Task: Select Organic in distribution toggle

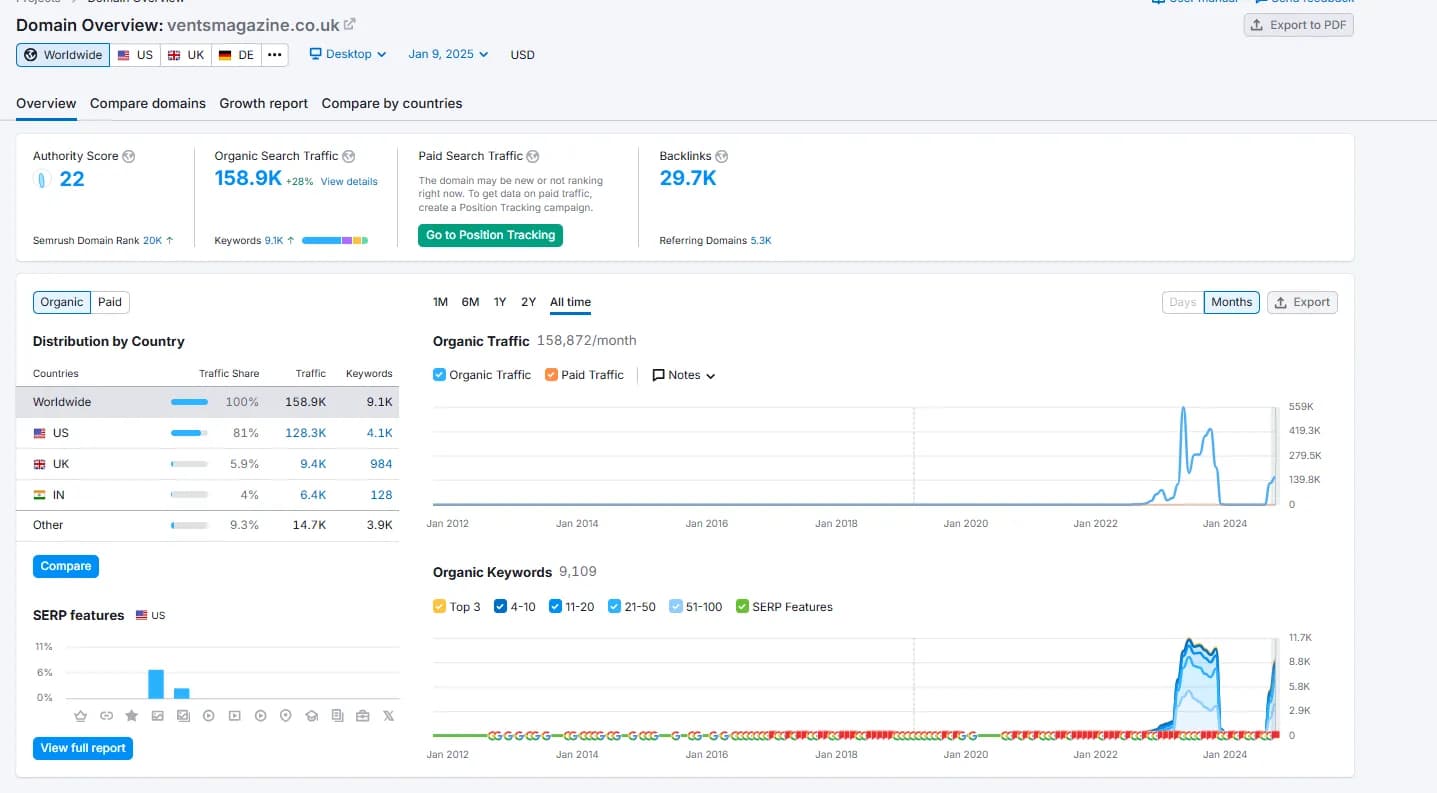Action: pos(62,302)
